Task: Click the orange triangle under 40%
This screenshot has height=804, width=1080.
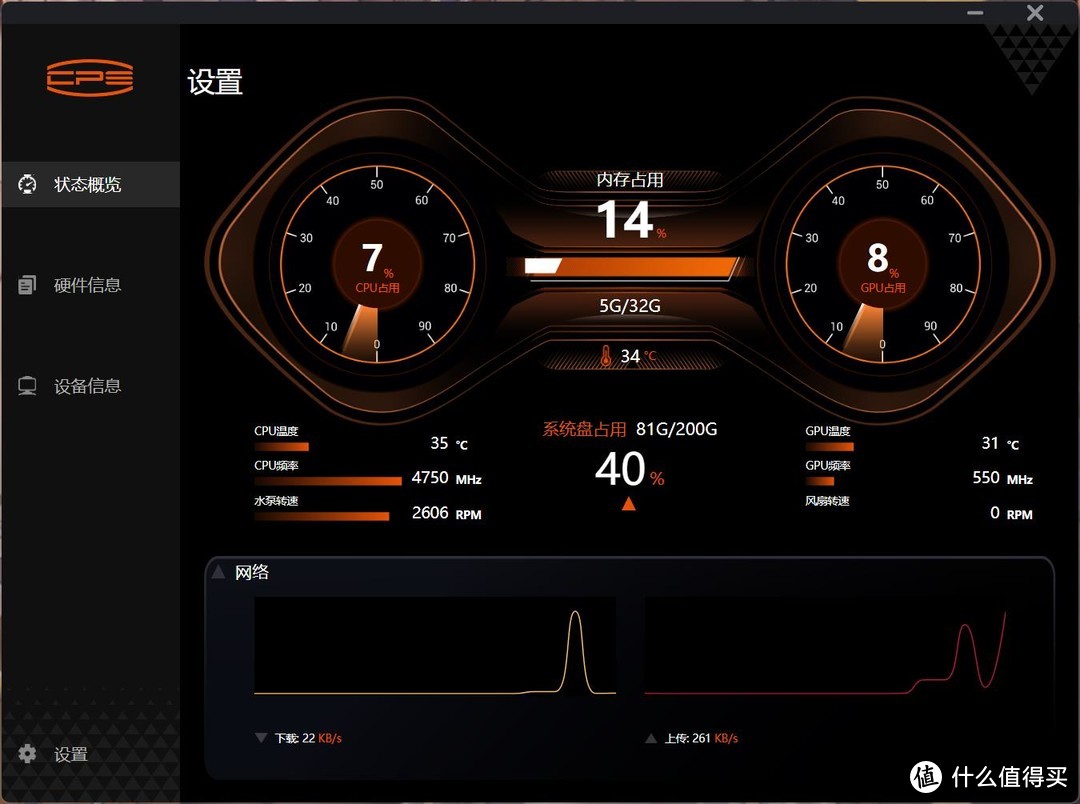Action: click(x=628, y=504)
